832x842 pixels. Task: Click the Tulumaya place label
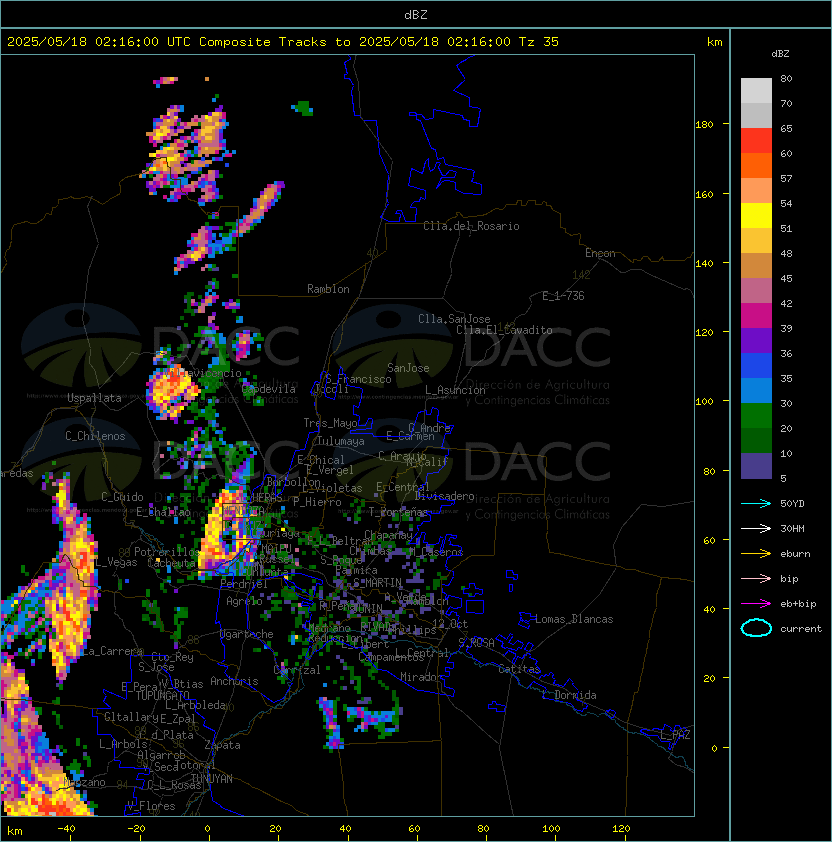341,441
